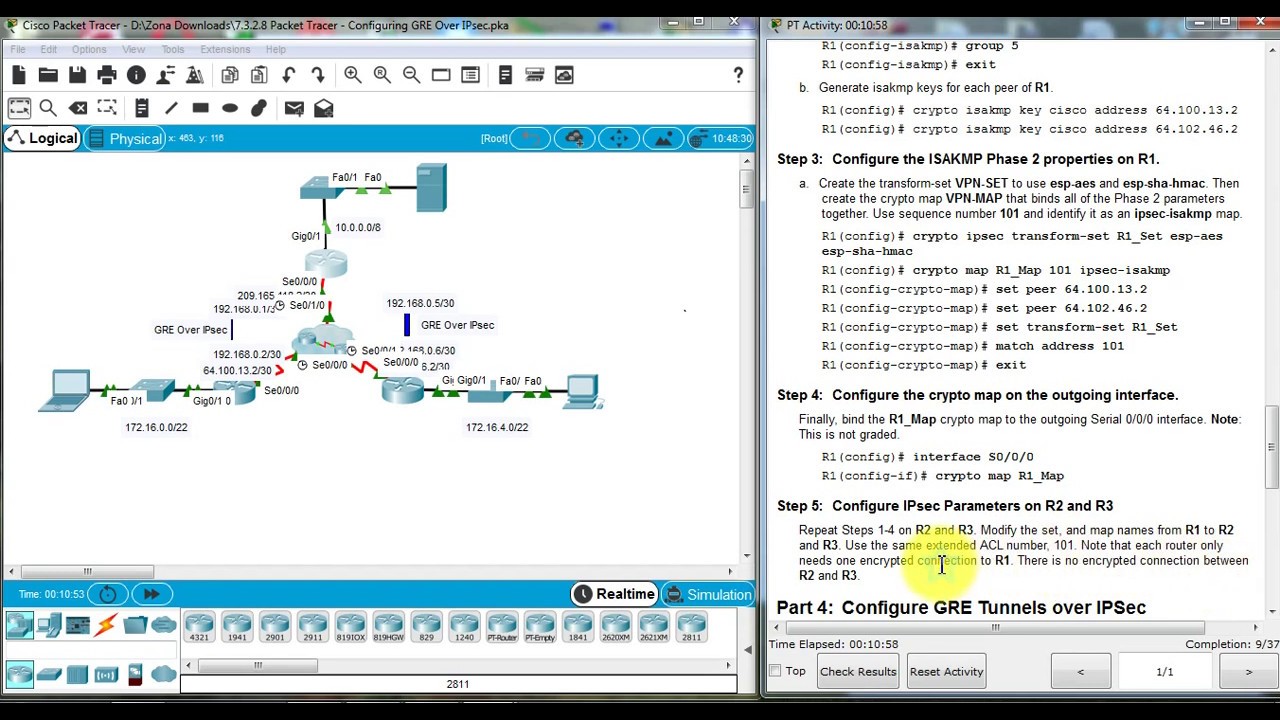Click the Copy icon in toolbar
This screenshot has width=1280, height=720.
click(x=230, y=75)
